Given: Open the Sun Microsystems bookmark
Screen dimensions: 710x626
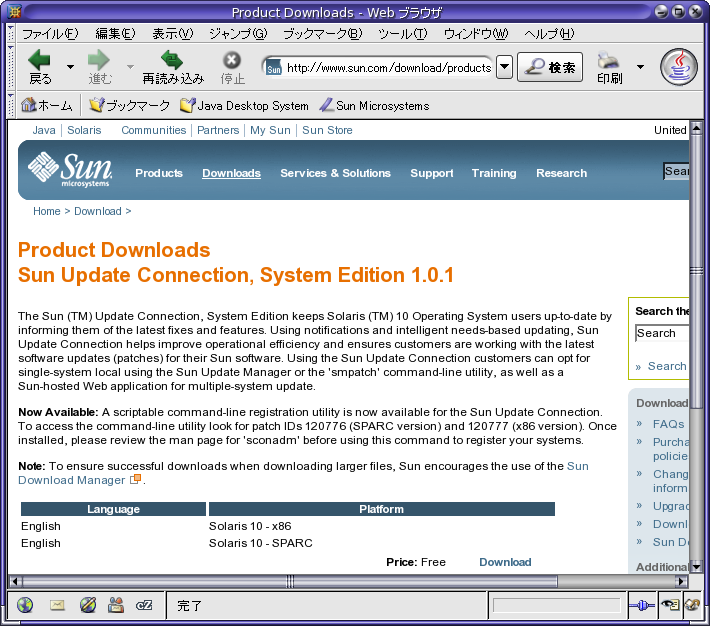Looking at the screenshot, I should coord(374,106).
